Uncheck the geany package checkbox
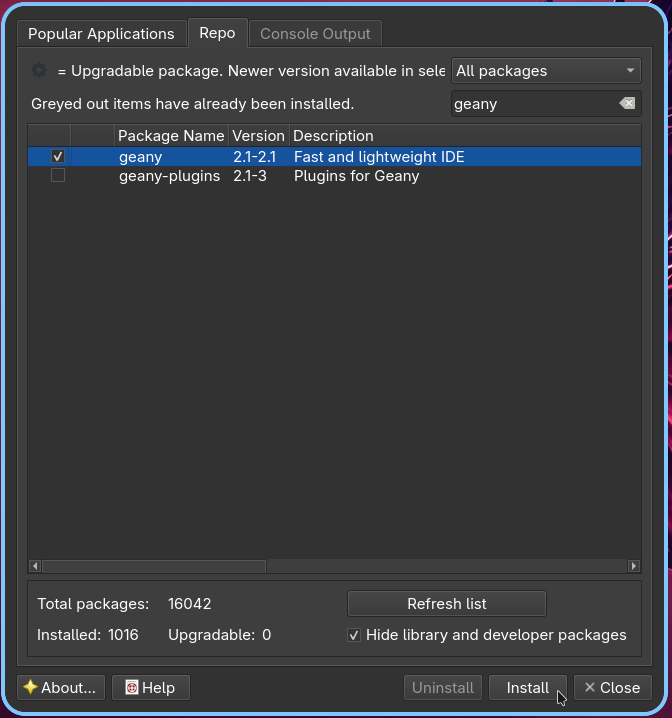The height and width of the screenshot is (718, 672). [x=58, y=157]
